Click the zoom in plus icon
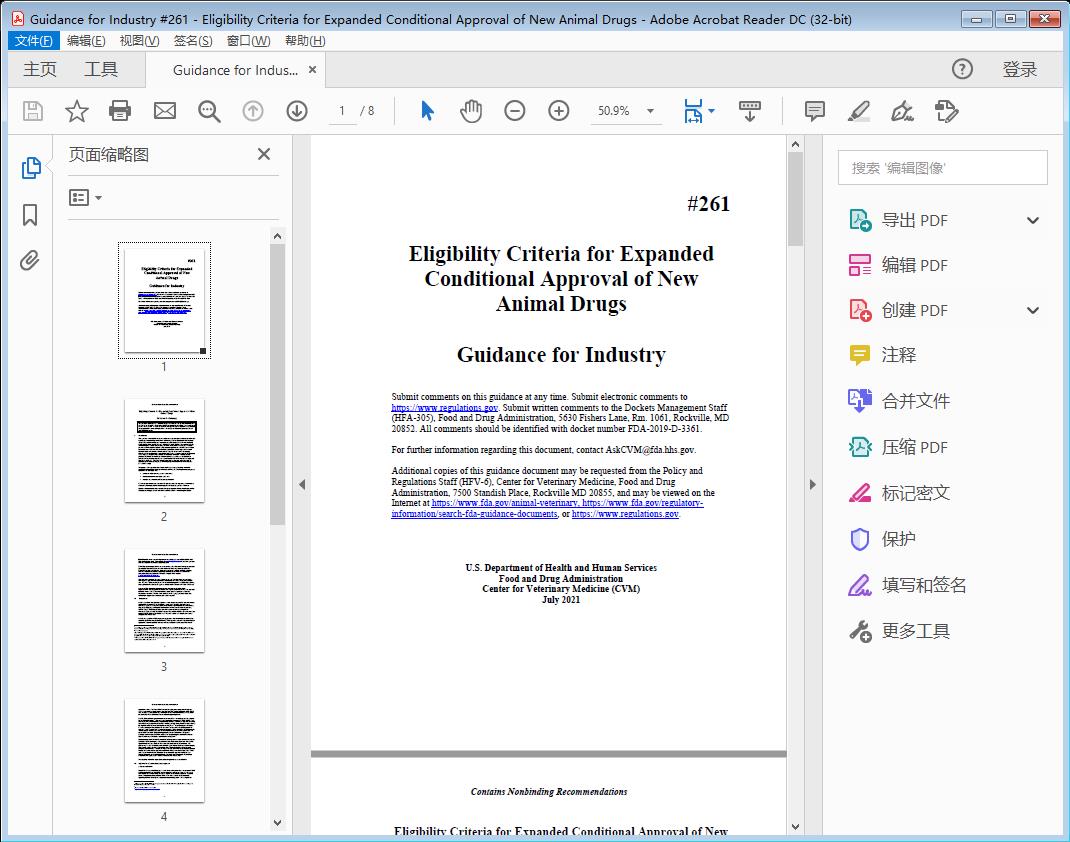 [559, 111]
